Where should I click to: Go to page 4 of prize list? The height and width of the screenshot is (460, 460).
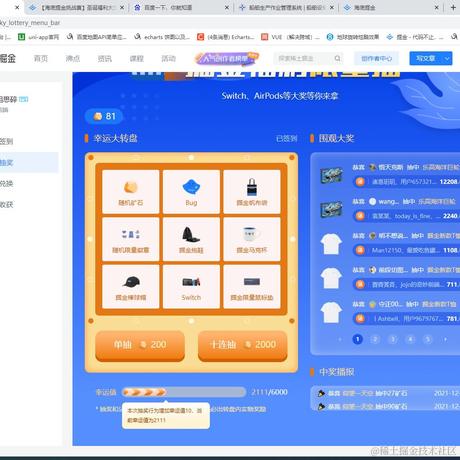(x=410, y=339)
